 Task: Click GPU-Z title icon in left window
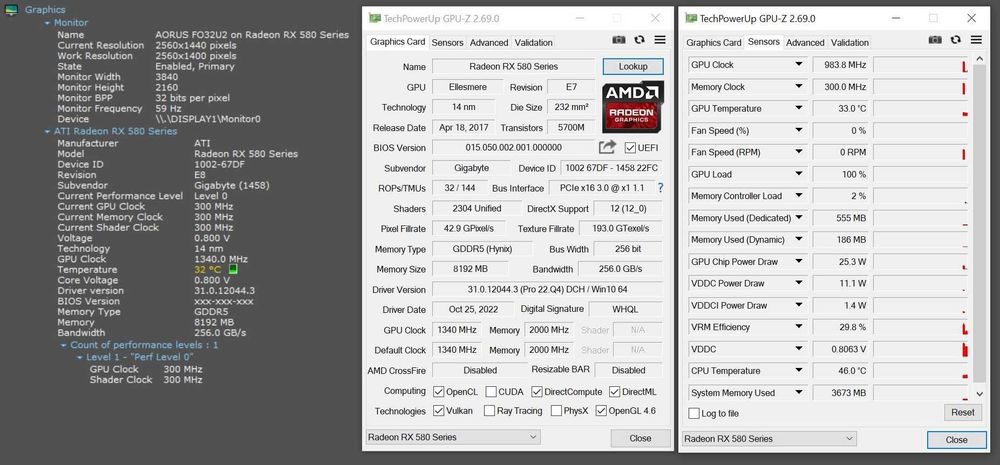coord(374,18)
